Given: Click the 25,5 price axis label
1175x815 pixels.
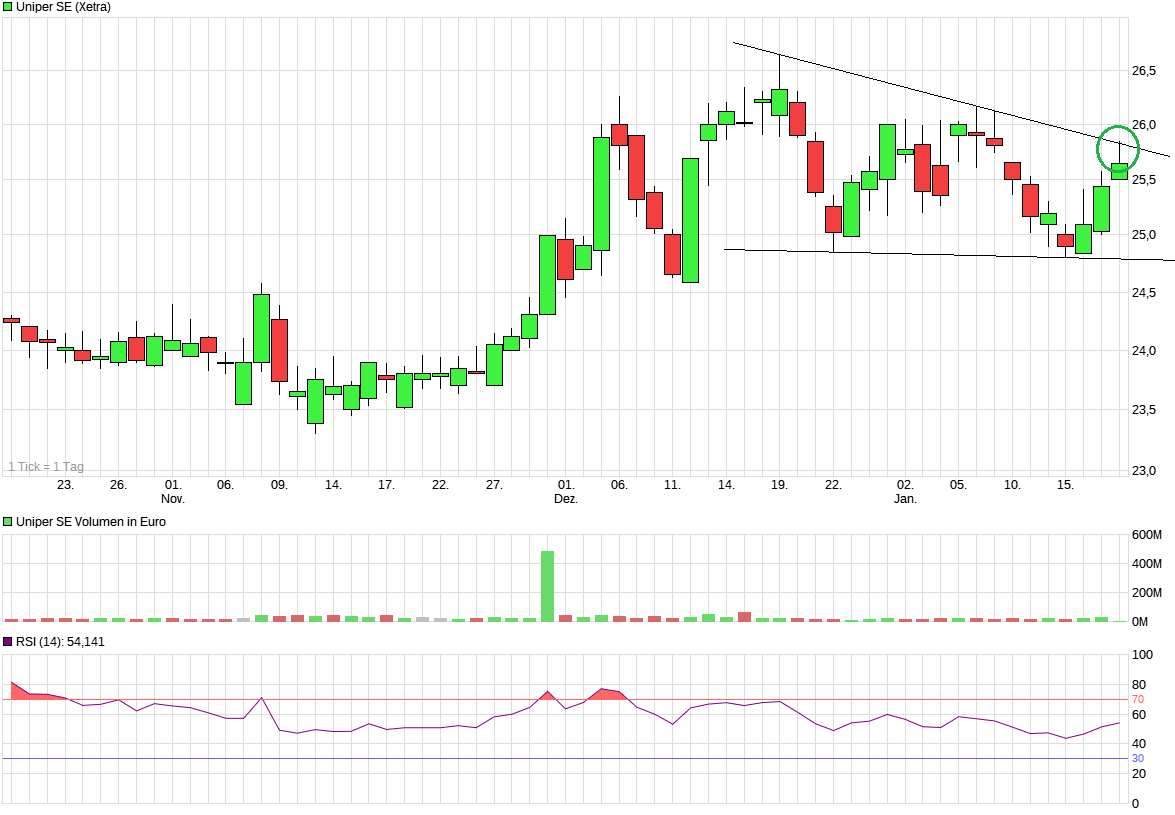Looking at the screenshot, I should (x=1144, y=180).
